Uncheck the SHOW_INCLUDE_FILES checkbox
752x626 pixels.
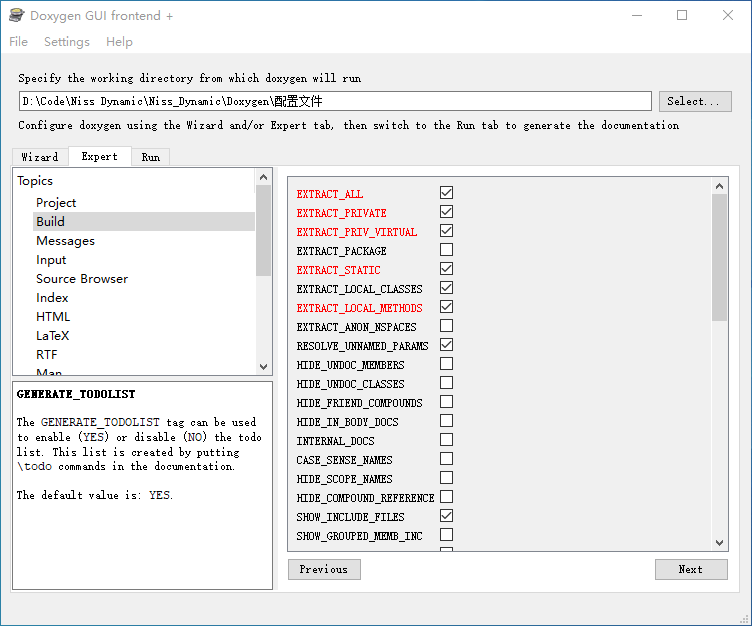pyautogui.click(x=446, y=516)
